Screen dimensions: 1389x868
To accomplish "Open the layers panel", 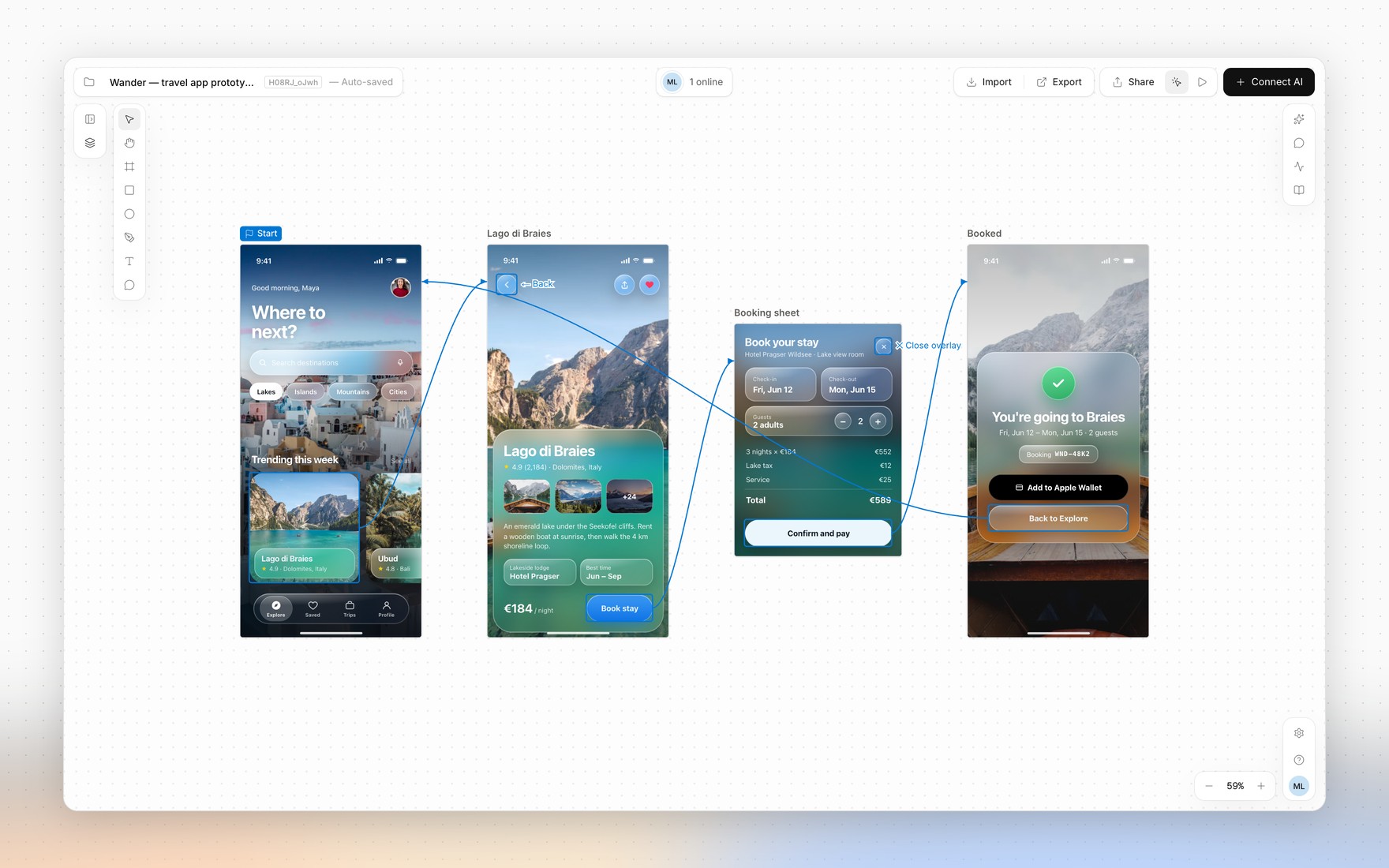I will (90, 143).
